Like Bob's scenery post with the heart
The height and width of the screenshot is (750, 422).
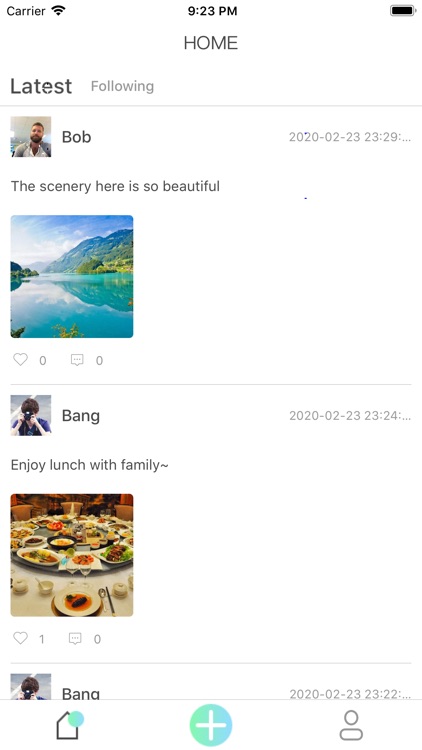21,359
